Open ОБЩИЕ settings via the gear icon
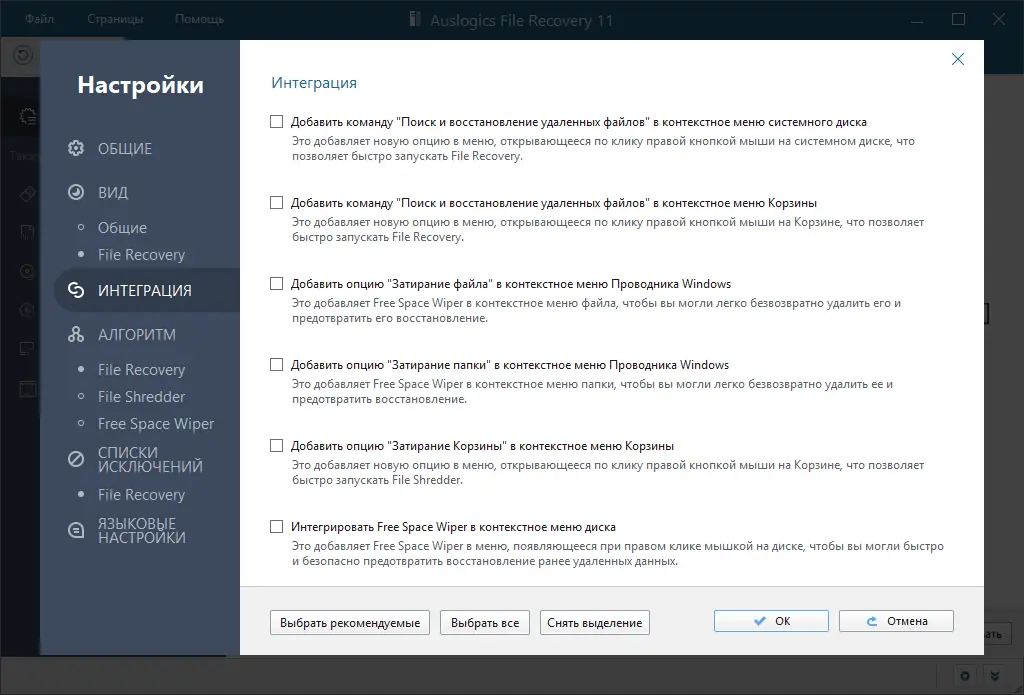This screenshot has height=695, width=1024. tap(74, 147)
